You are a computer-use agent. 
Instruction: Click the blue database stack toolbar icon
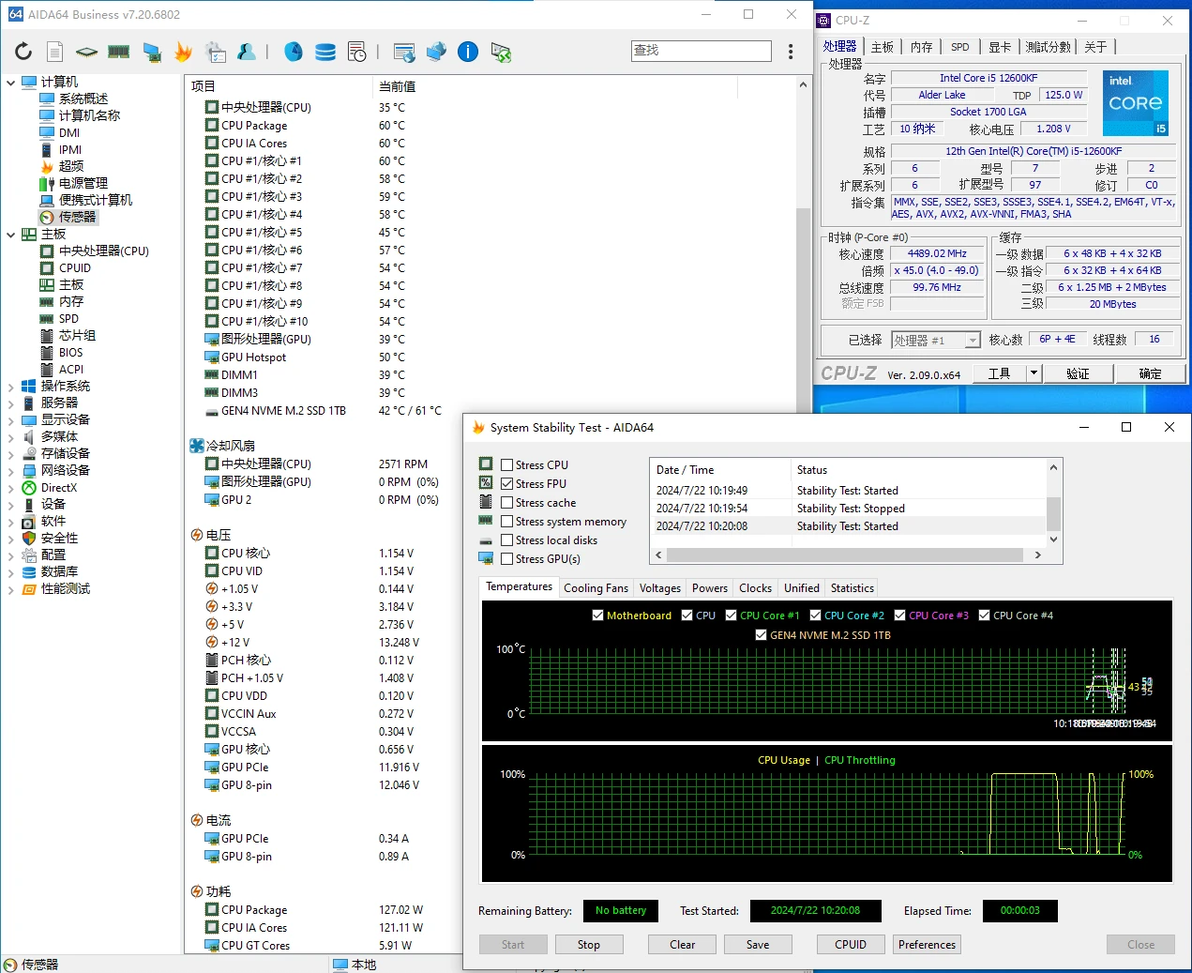tap(325, 52)
